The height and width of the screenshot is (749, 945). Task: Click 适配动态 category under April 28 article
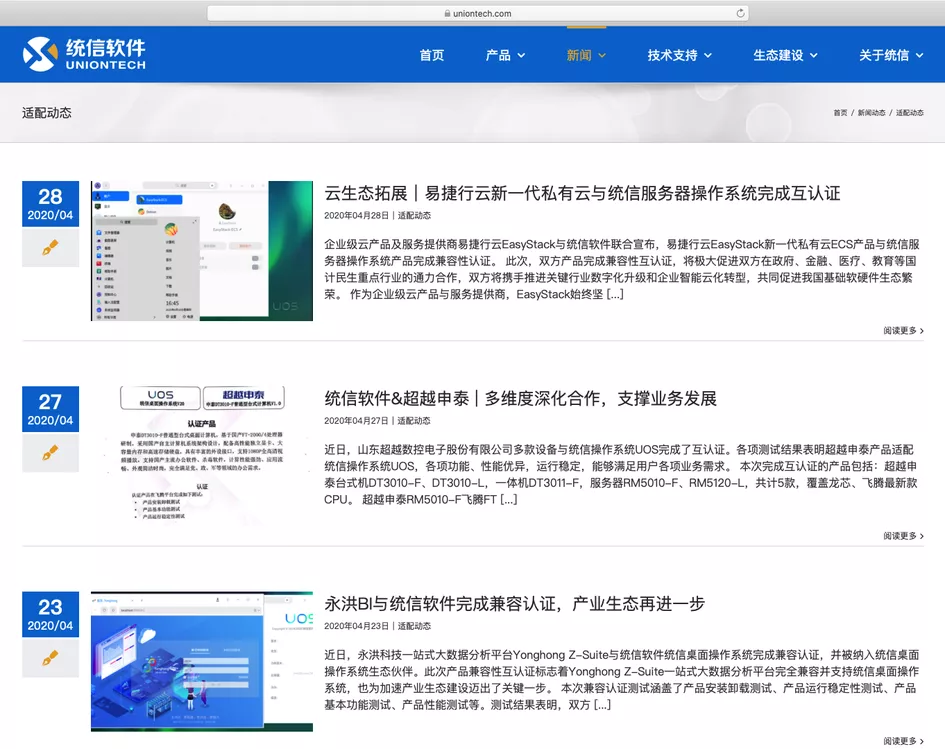click(414, 216)
